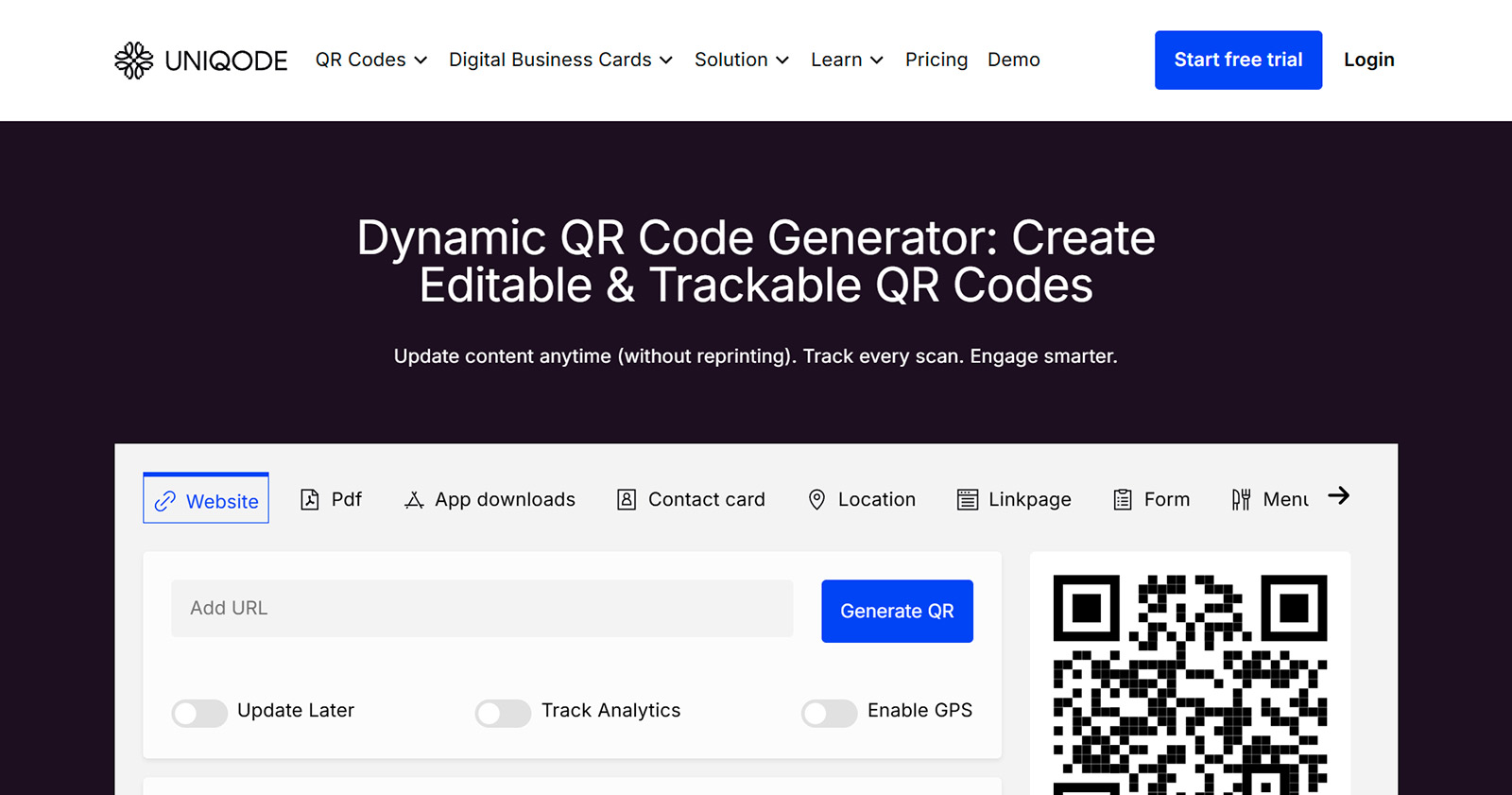This screenshot has height=795, width=1512.
Task: Choose the Location pin icon
Action: (816, 500)
